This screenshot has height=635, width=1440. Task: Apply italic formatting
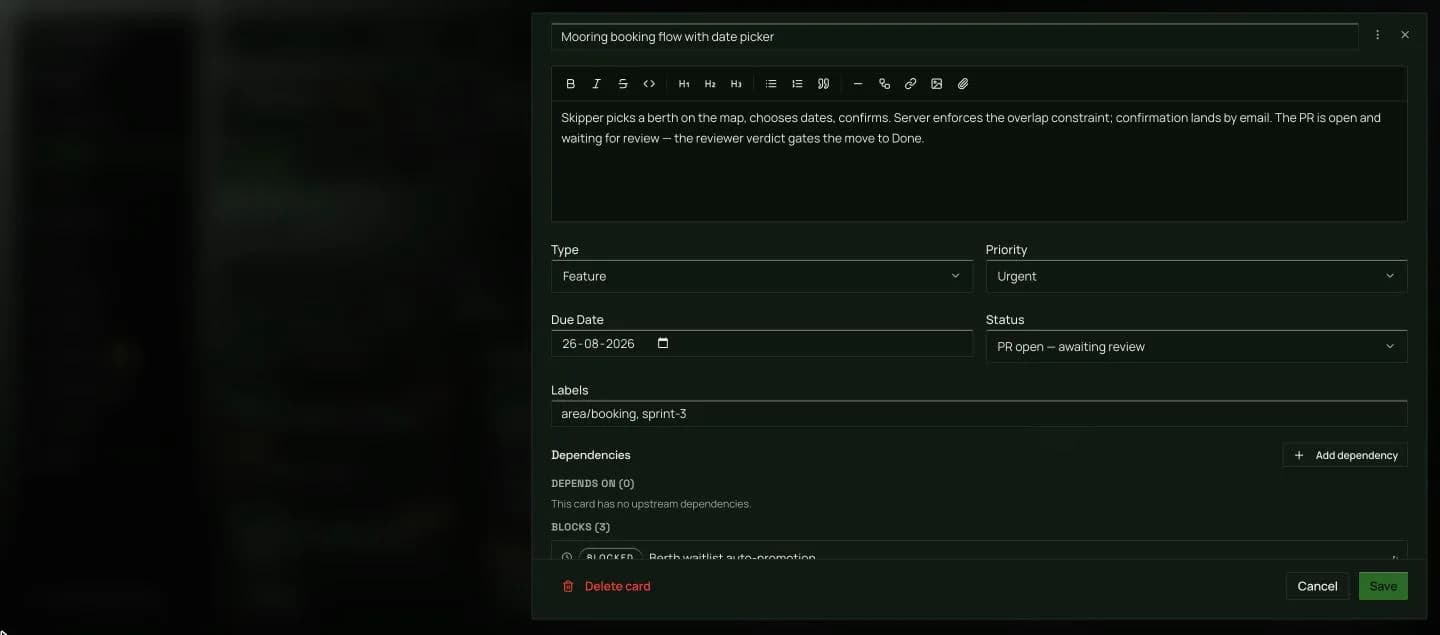(597, 84)
